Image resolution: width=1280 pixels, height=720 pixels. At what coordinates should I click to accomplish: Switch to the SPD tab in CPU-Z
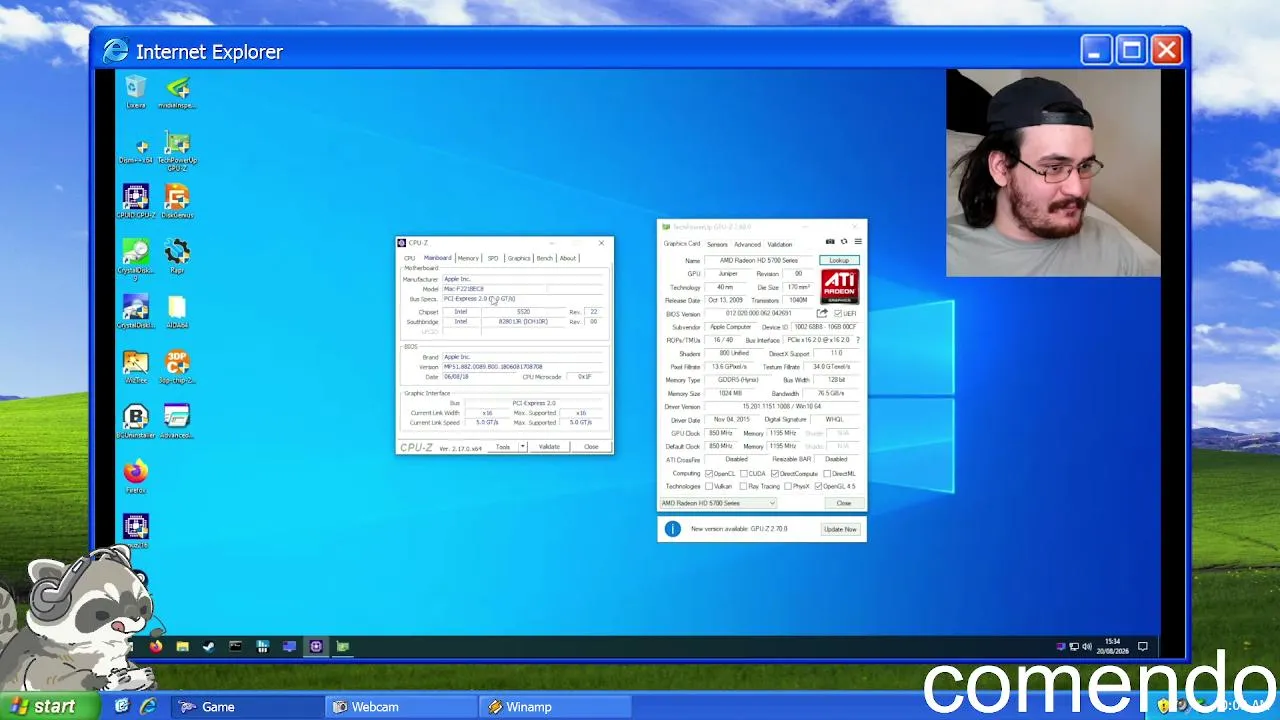(493, 258)
